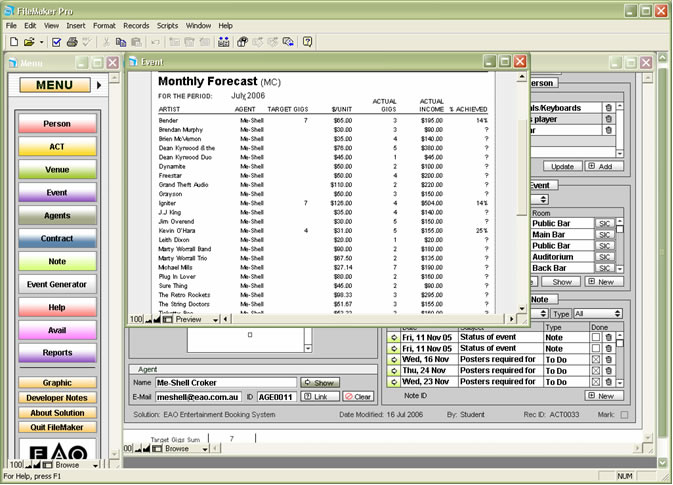Click the Undo toolbar icon

(155, 42)
